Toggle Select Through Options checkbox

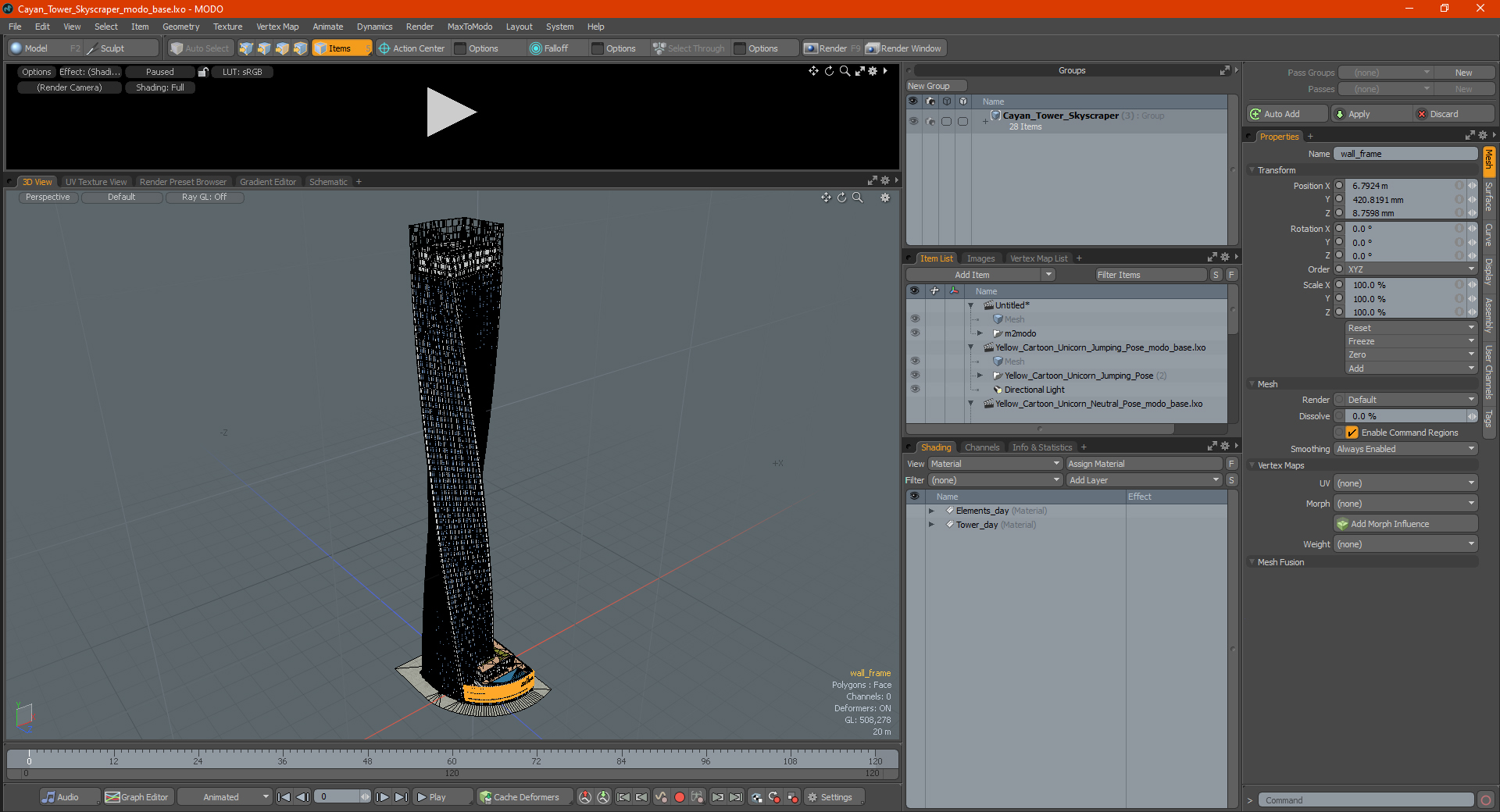click(x=740, y=48)
